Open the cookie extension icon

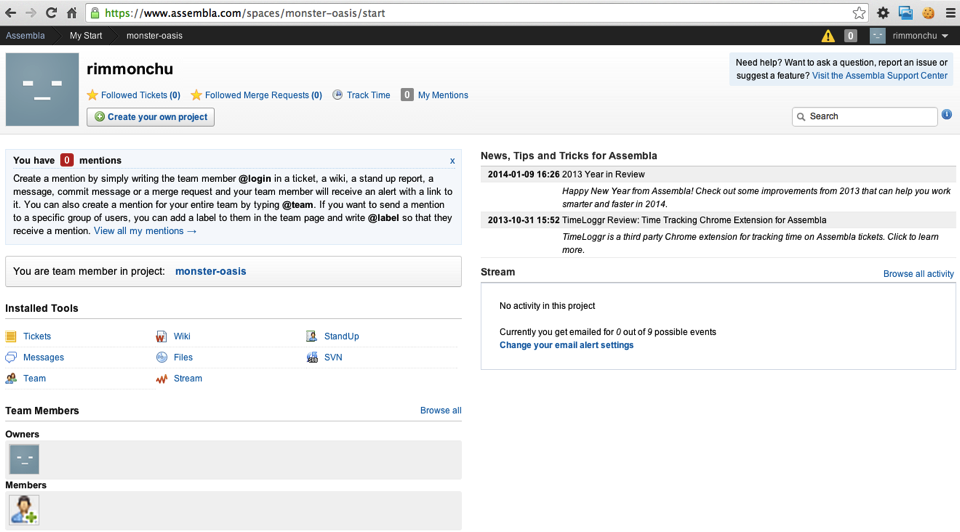pyautogui.click(x=928, y=13)
